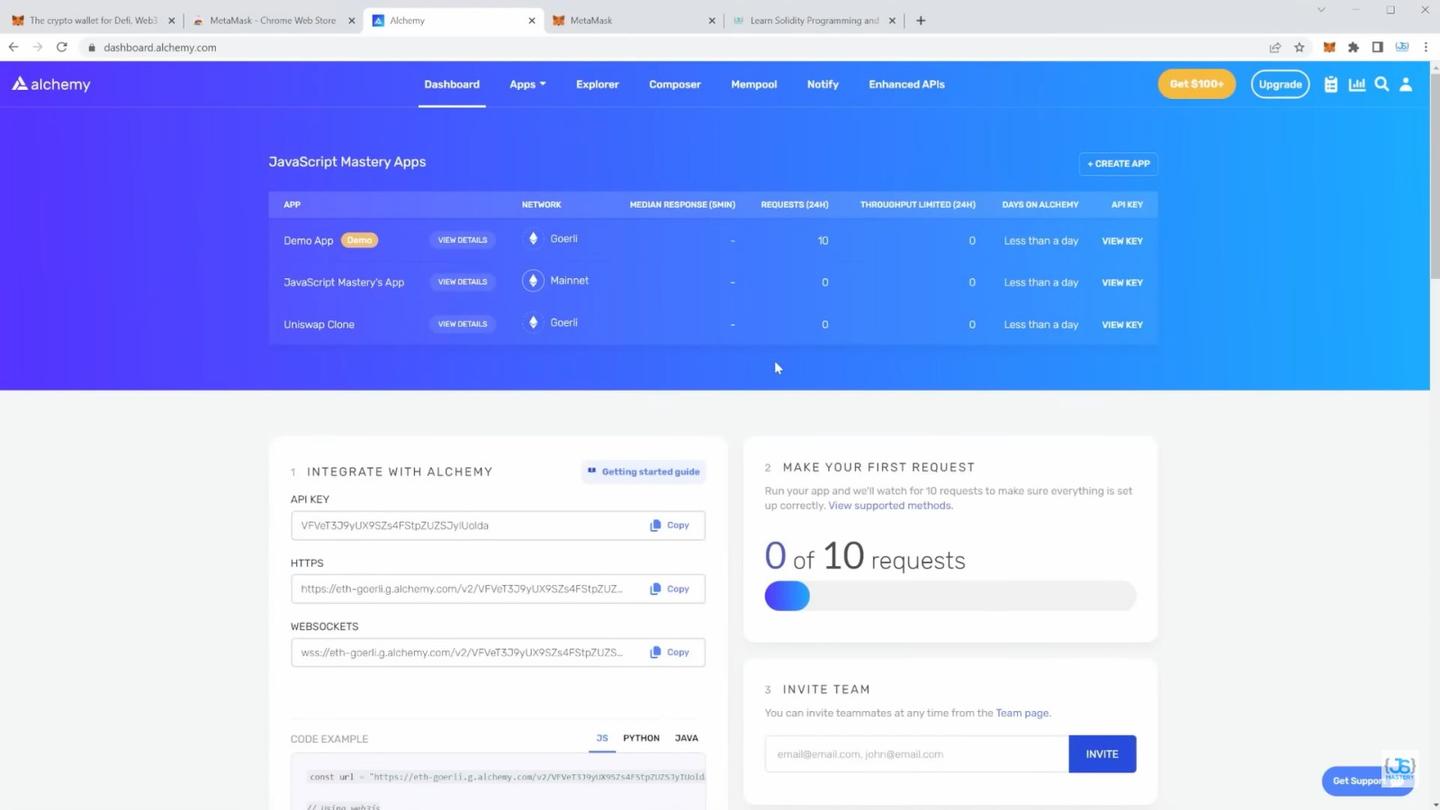Open the View supported methods link
1440x810 pixels.
(890, 506)
